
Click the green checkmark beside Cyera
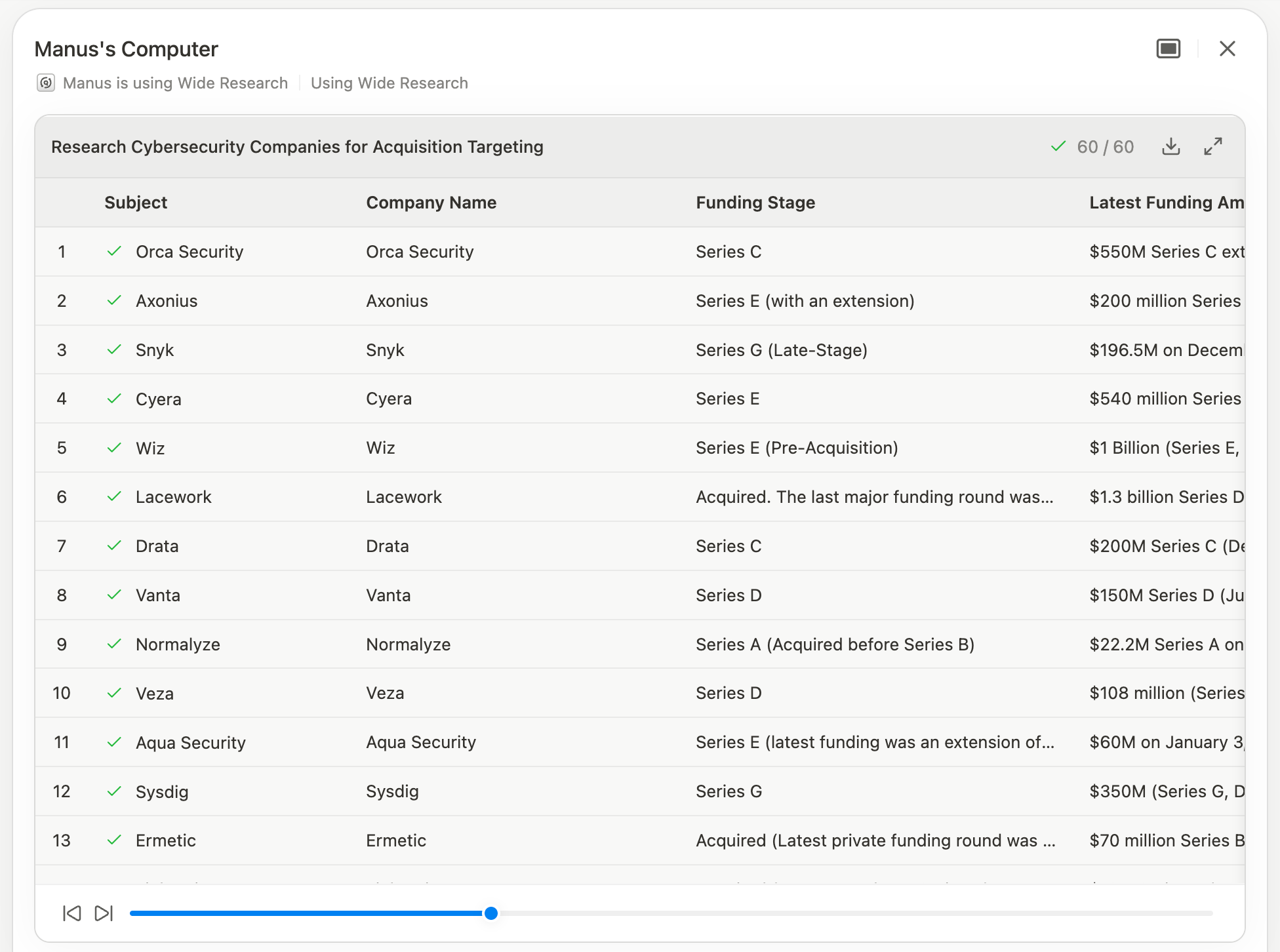tap(114, 399)
